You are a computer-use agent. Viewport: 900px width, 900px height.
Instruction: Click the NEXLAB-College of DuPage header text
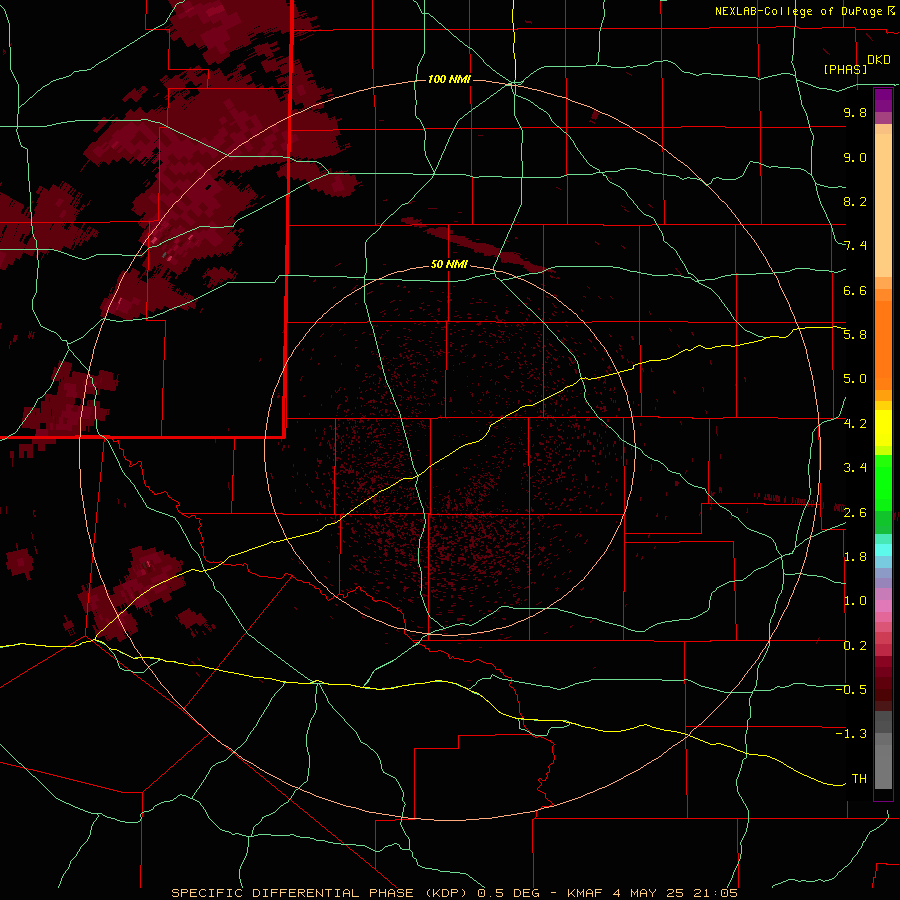[x=798, y=11]
